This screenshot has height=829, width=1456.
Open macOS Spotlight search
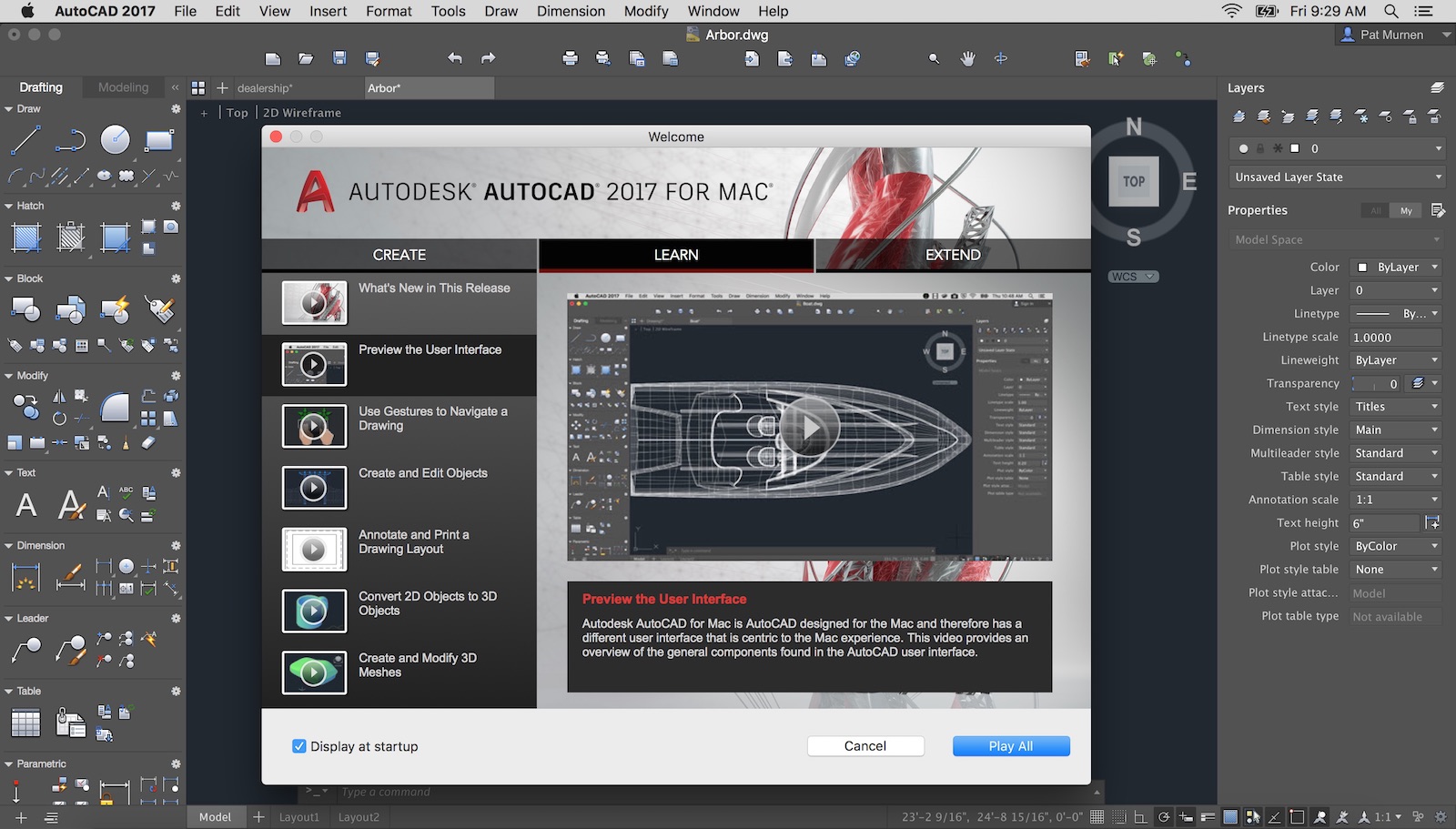pos(1391,11)
